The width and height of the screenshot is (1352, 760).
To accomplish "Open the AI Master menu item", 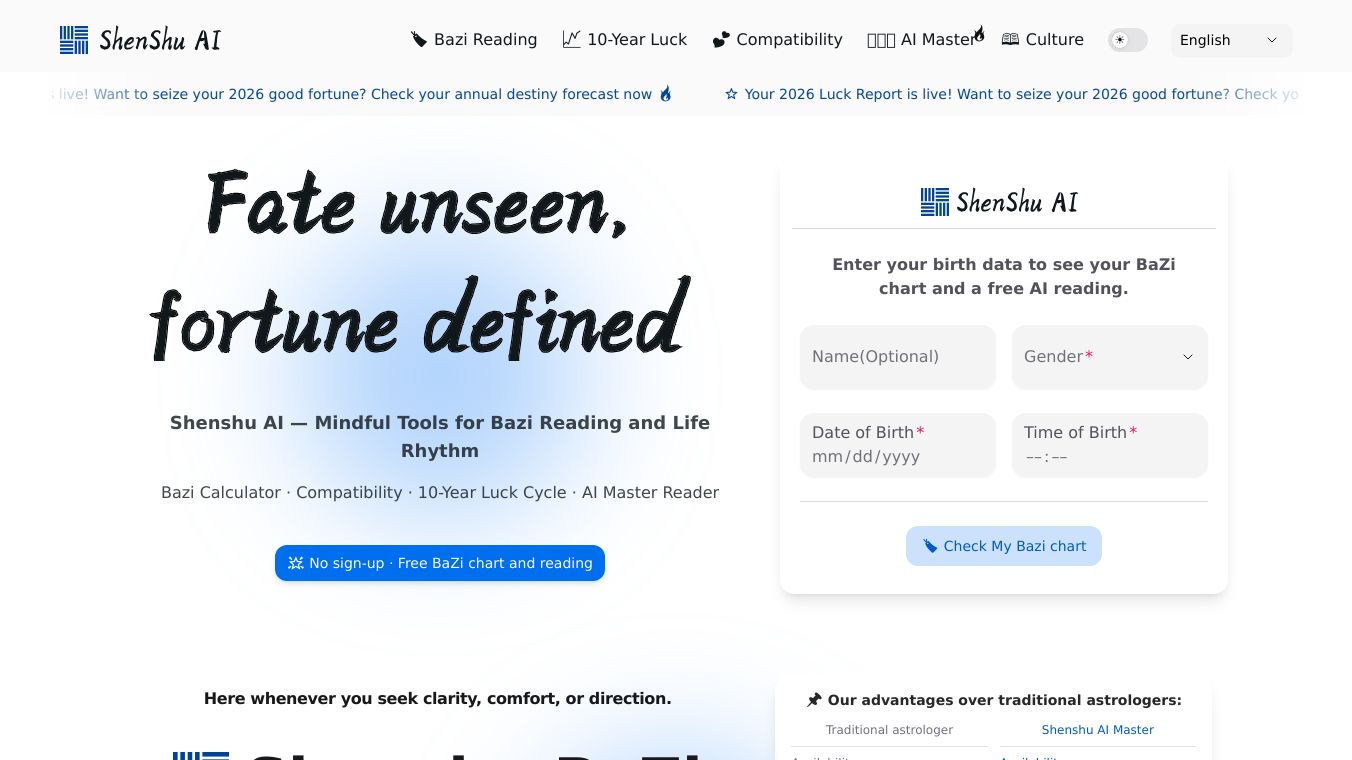I will (926, 40).
